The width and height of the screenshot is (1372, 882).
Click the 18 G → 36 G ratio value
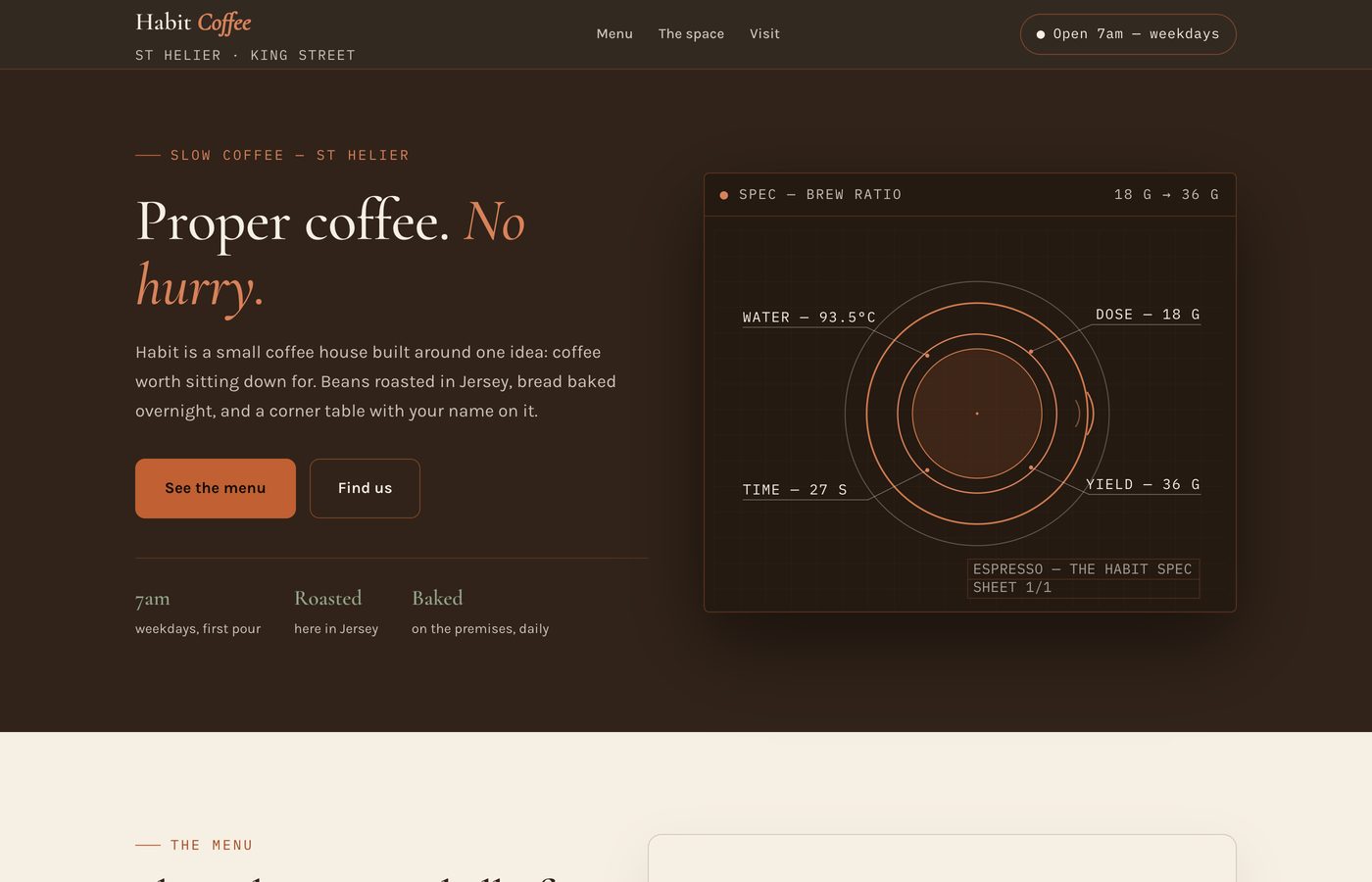(x=1166, y=195)
